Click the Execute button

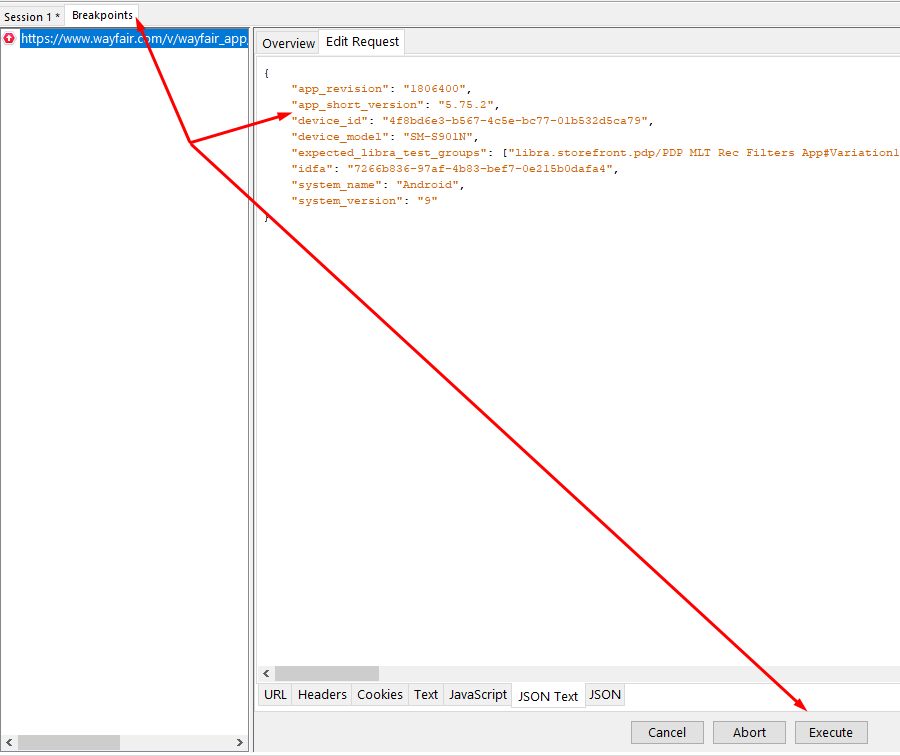click(x=831, y=732)
